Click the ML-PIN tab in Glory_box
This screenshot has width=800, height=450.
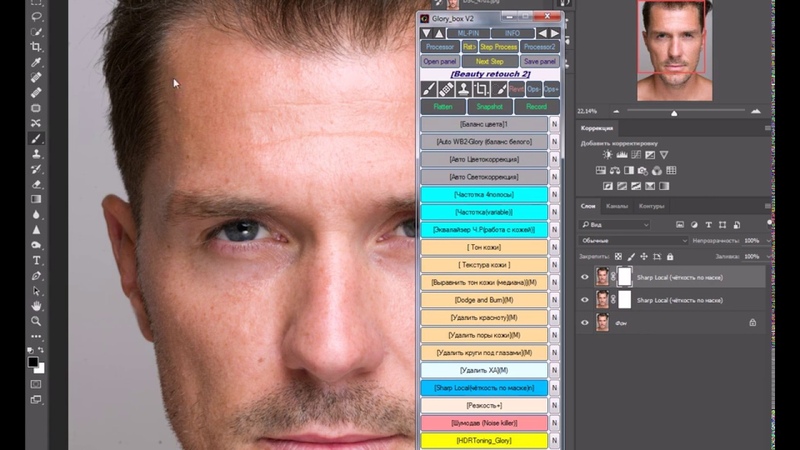pyautogui.click(x=468, y=33)
